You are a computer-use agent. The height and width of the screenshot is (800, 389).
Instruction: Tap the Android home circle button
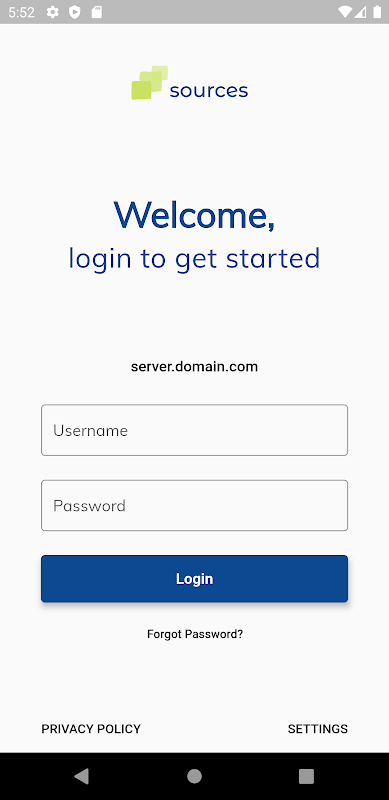(x=194, y=776)
